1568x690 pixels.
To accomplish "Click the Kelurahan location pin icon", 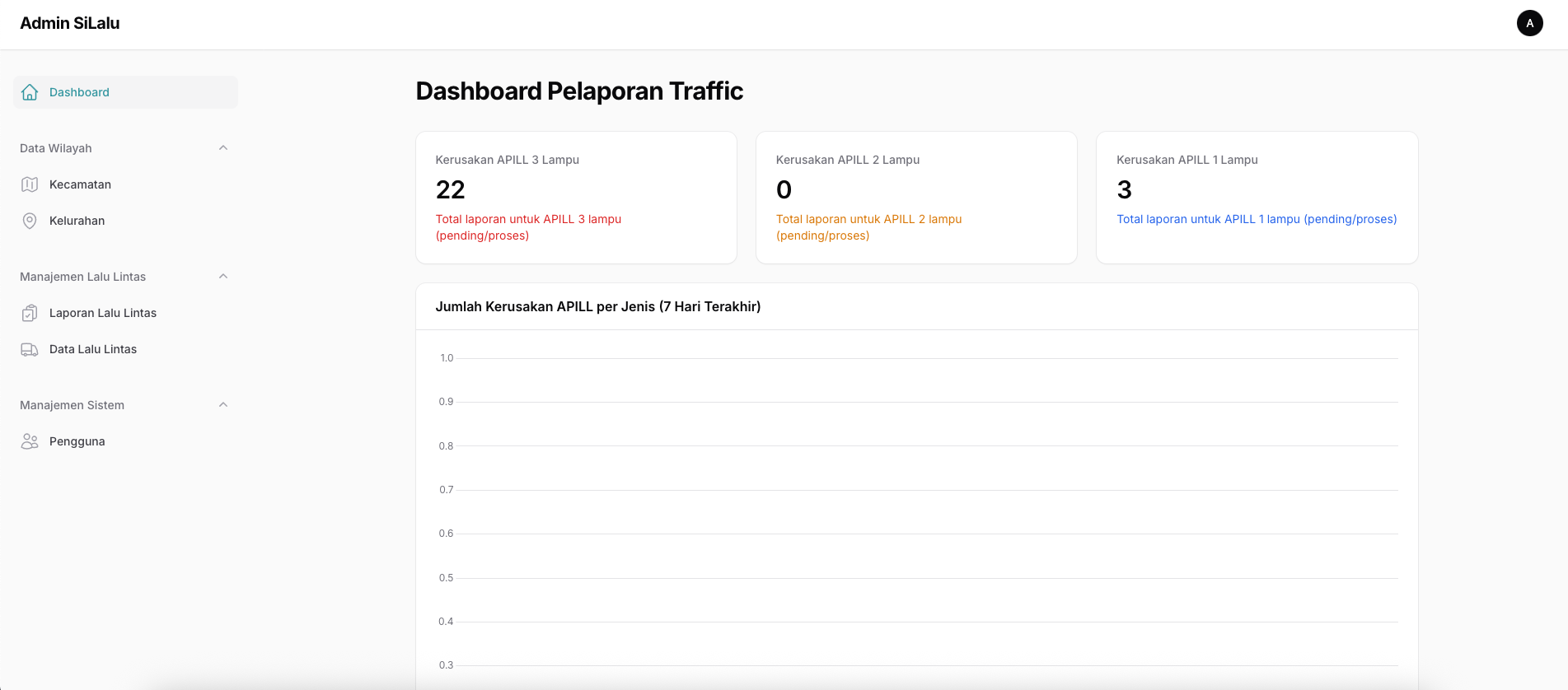I will [x=30, y=221].
